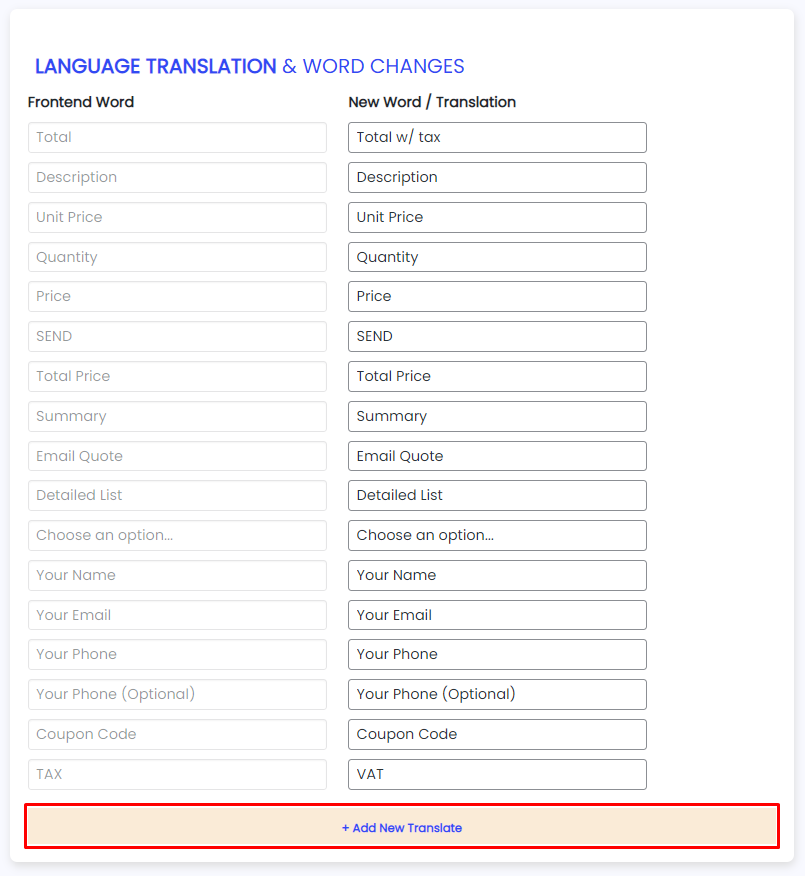
Task: Click the Add New Translate button
Action: (402, 826)
